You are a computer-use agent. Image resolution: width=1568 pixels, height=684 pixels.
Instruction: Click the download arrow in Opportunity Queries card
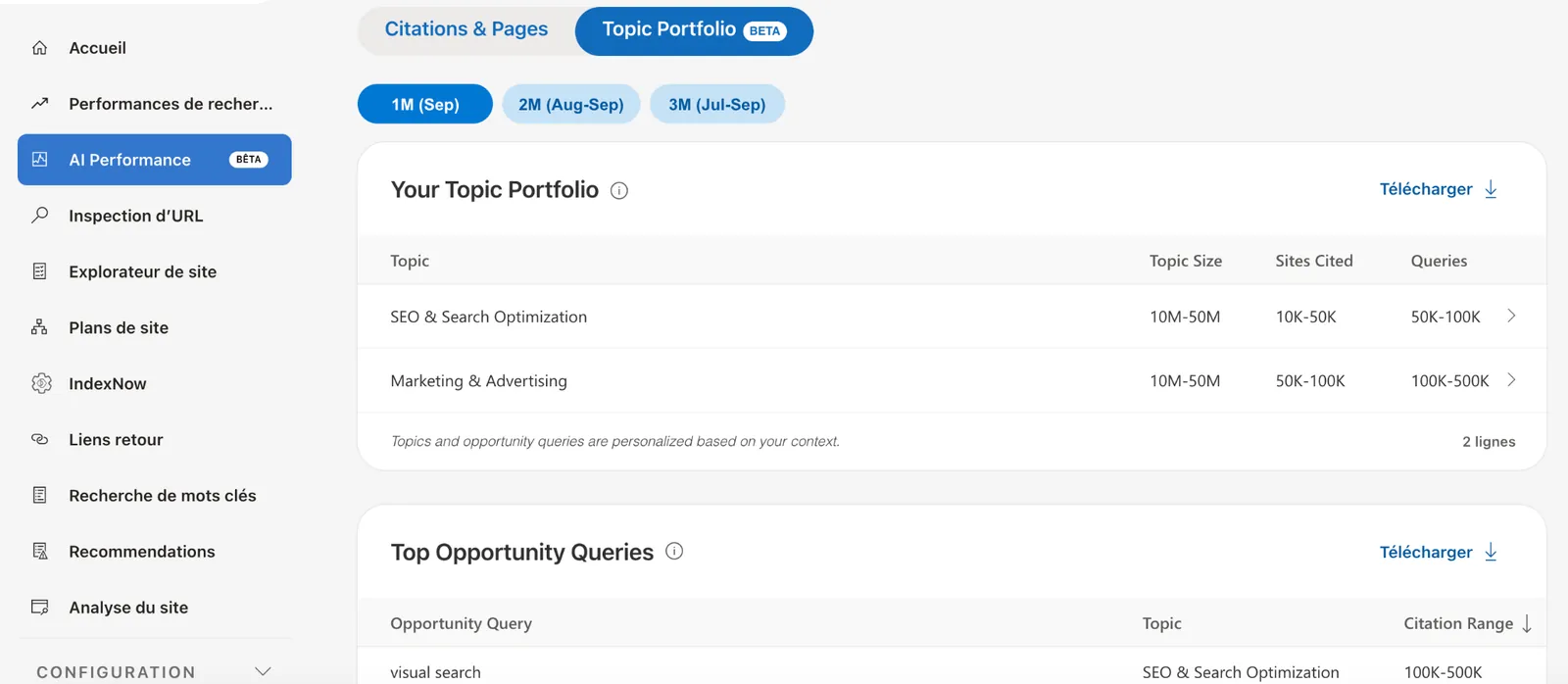click(x=1491, y=552)
